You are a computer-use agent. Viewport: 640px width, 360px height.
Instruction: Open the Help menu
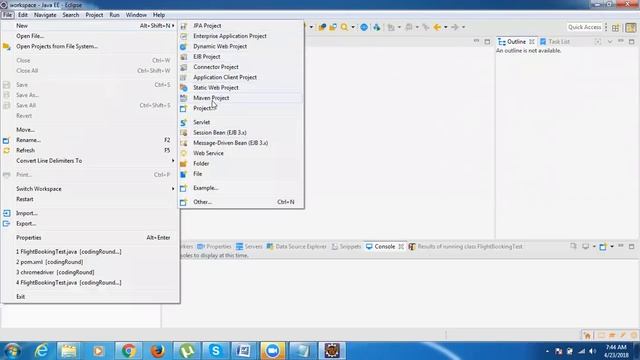pyautogui.click(x=159, y=15)
